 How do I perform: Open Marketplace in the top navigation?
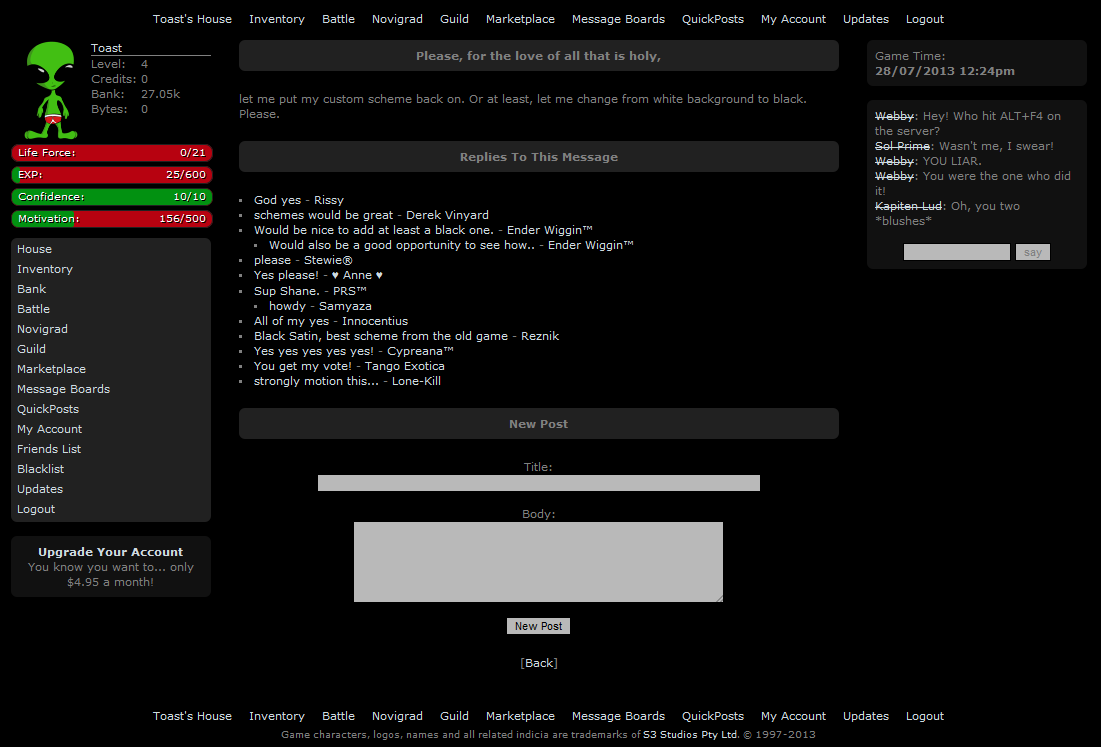click(x=520, y=19)
